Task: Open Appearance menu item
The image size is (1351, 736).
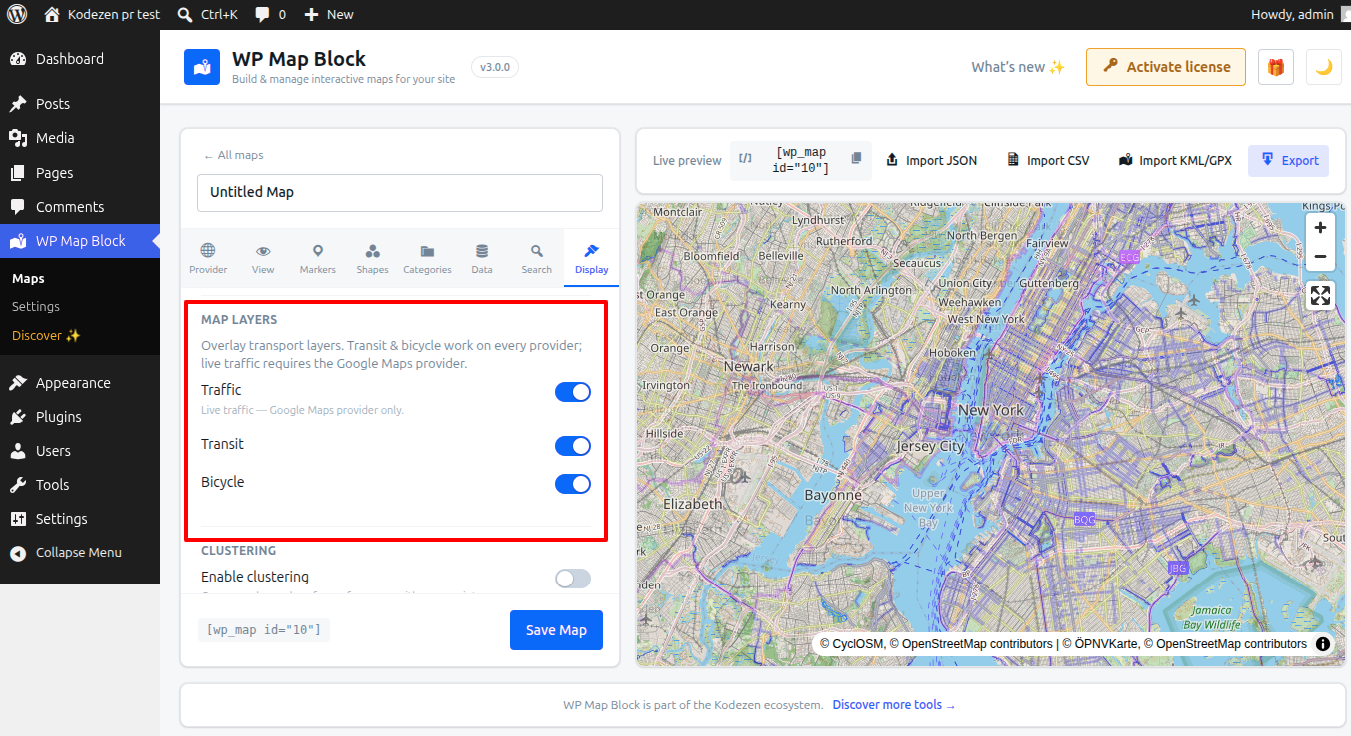Action: [80, 383]
